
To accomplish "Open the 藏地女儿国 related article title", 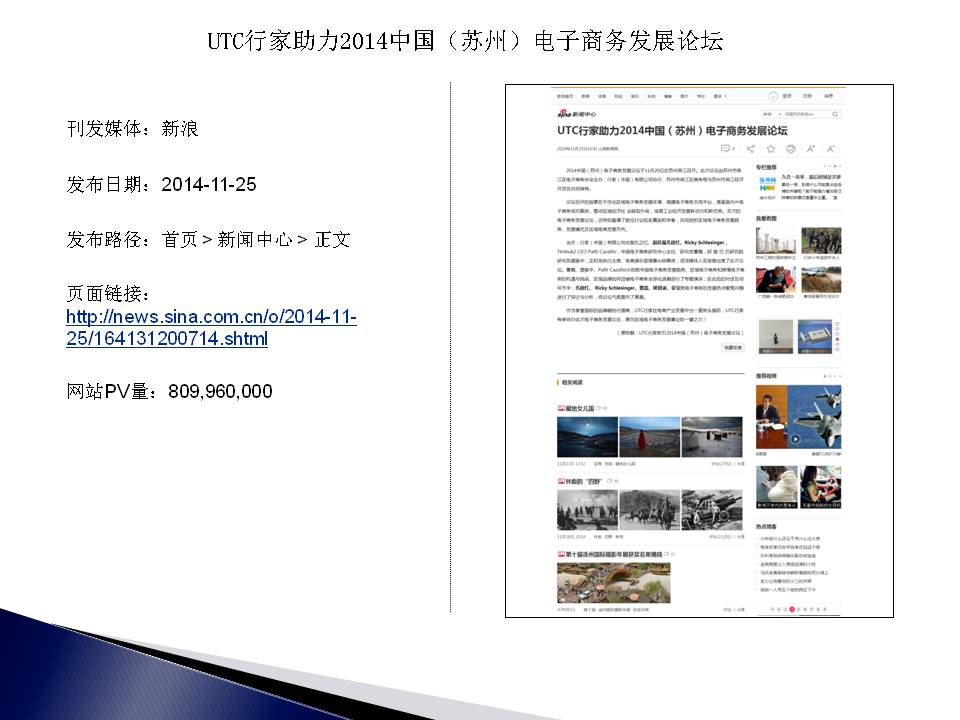I will click(580, 408).
